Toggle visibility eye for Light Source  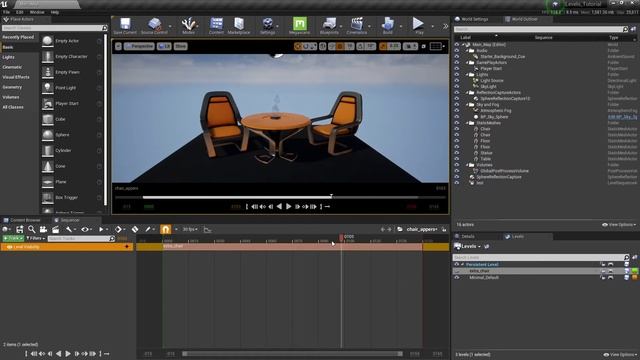457,81
